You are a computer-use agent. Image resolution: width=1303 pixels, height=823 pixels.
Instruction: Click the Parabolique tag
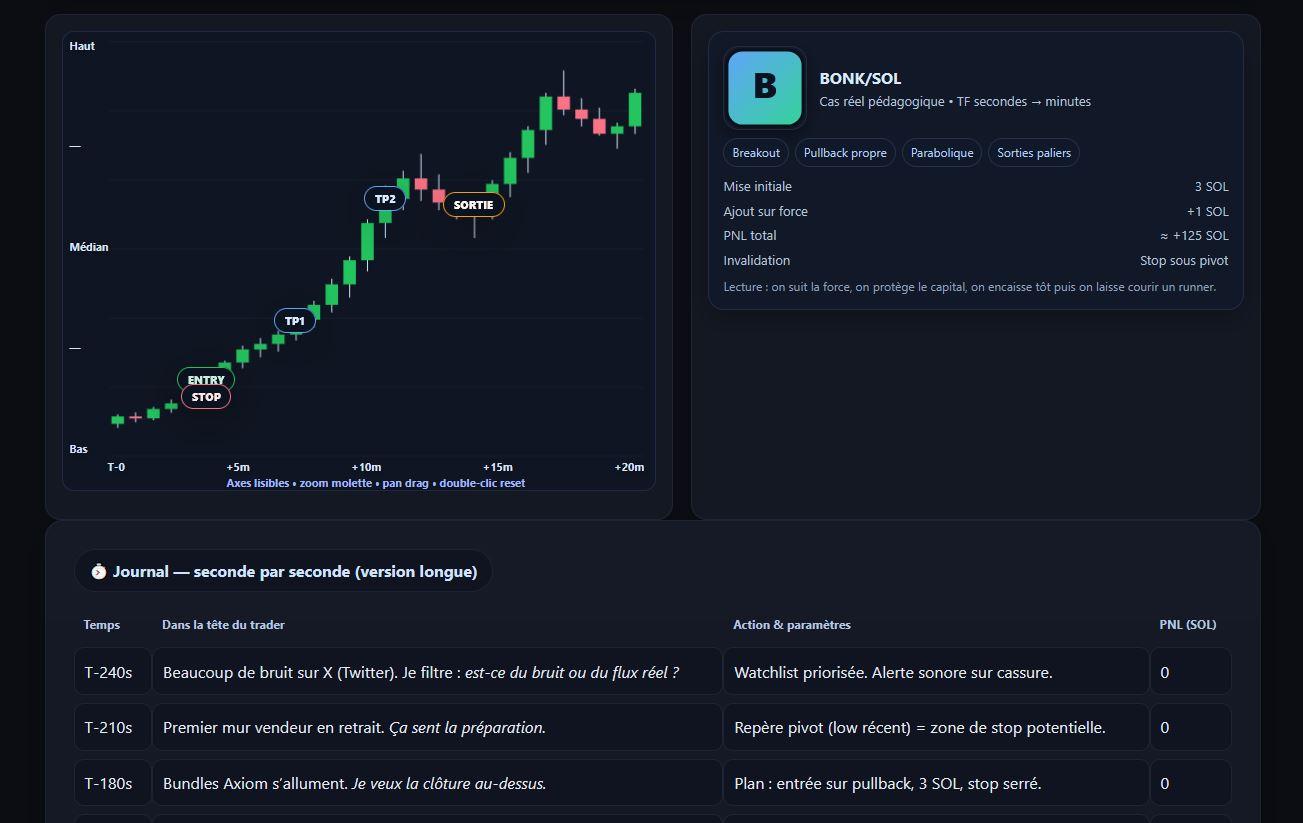[x=942, y=153]
